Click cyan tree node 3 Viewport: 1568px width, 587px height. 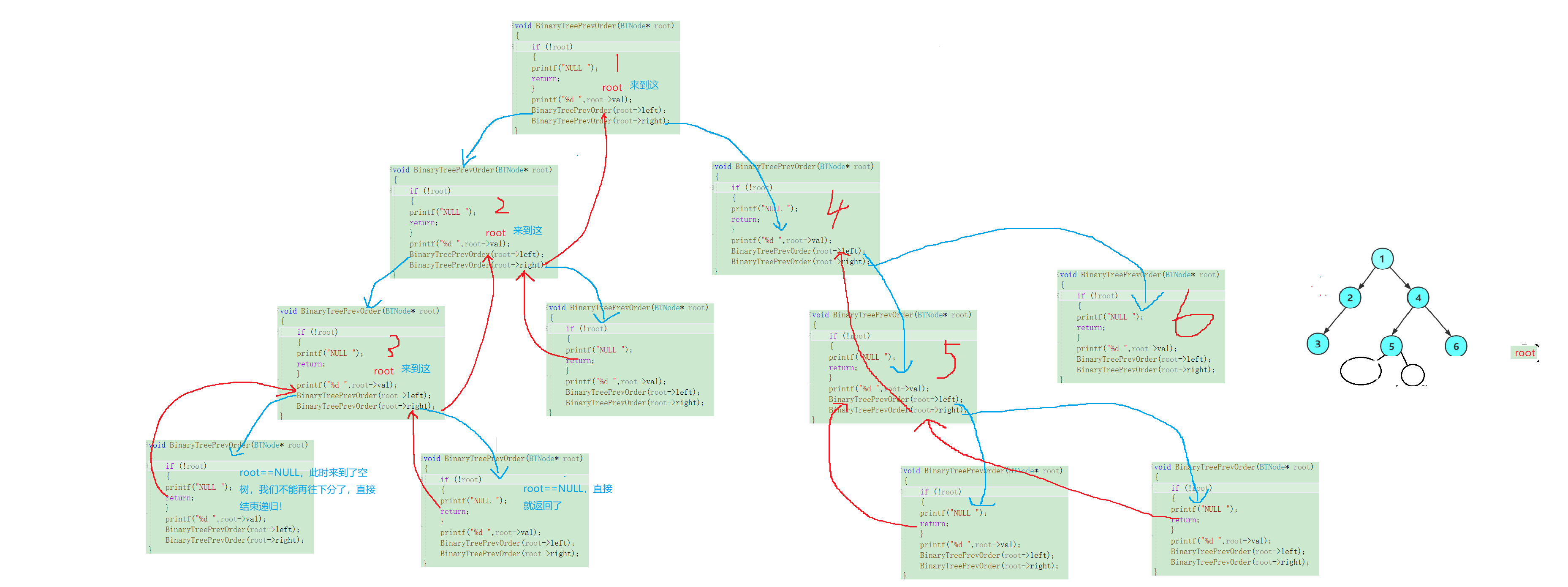point(1317,344)
